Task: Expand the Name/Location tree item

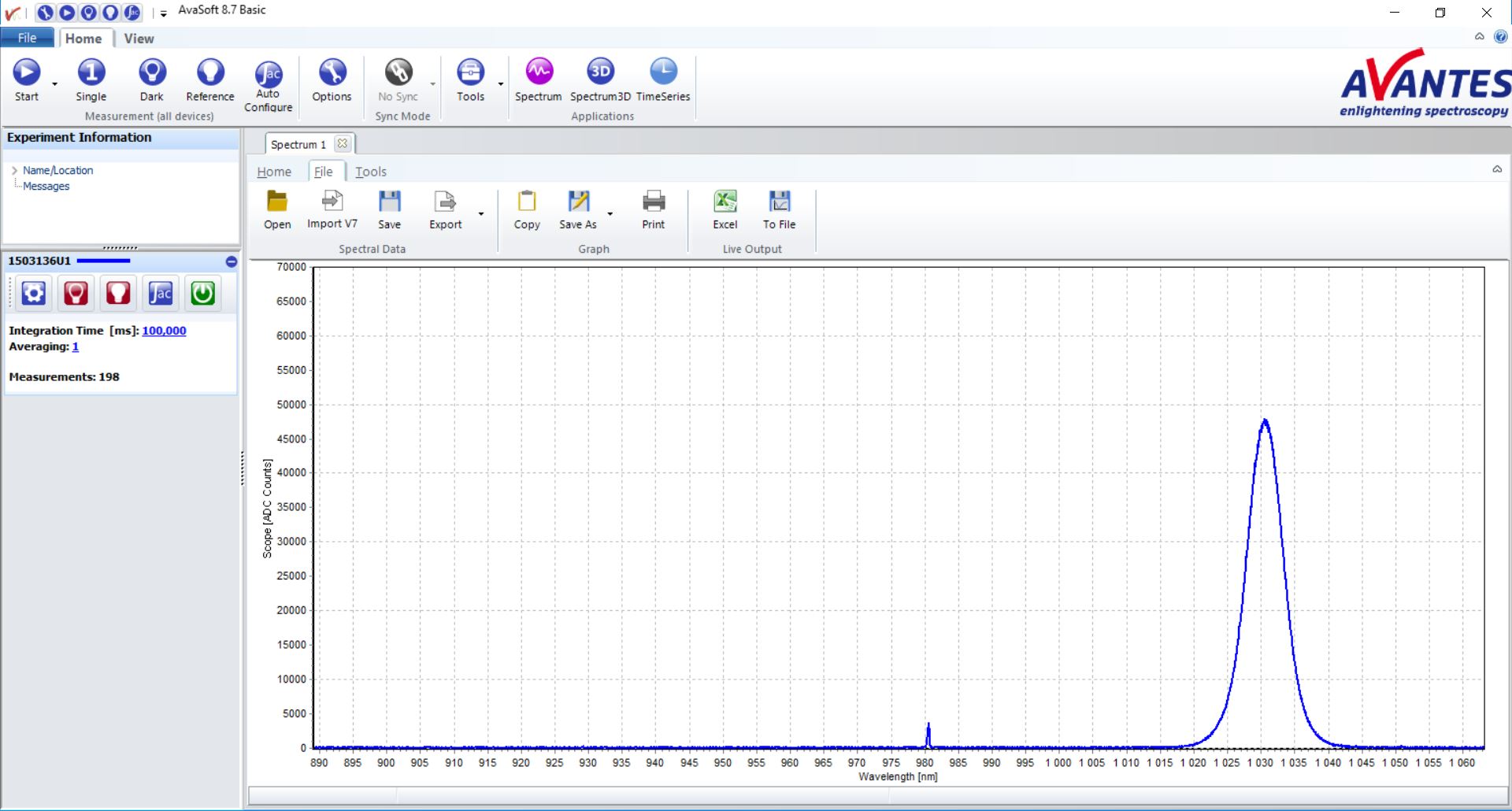Action: 14,170
